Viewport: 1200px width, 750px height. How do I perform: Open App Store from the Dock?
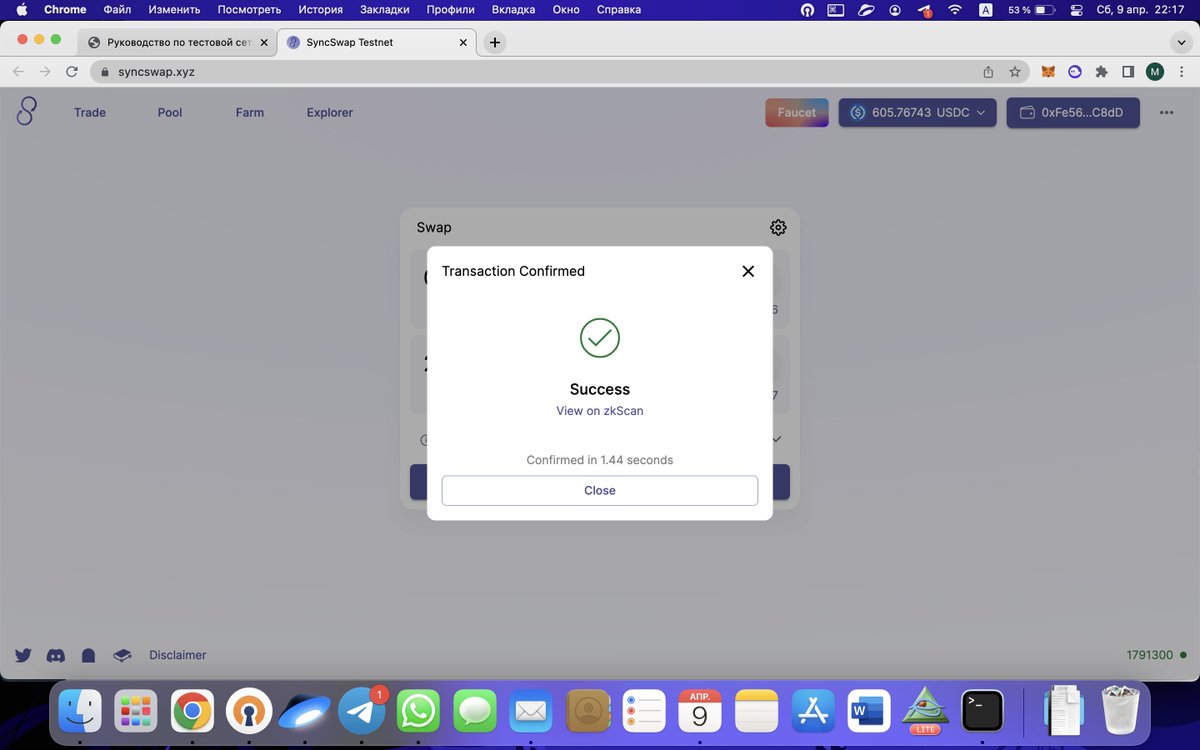[813, 712]
